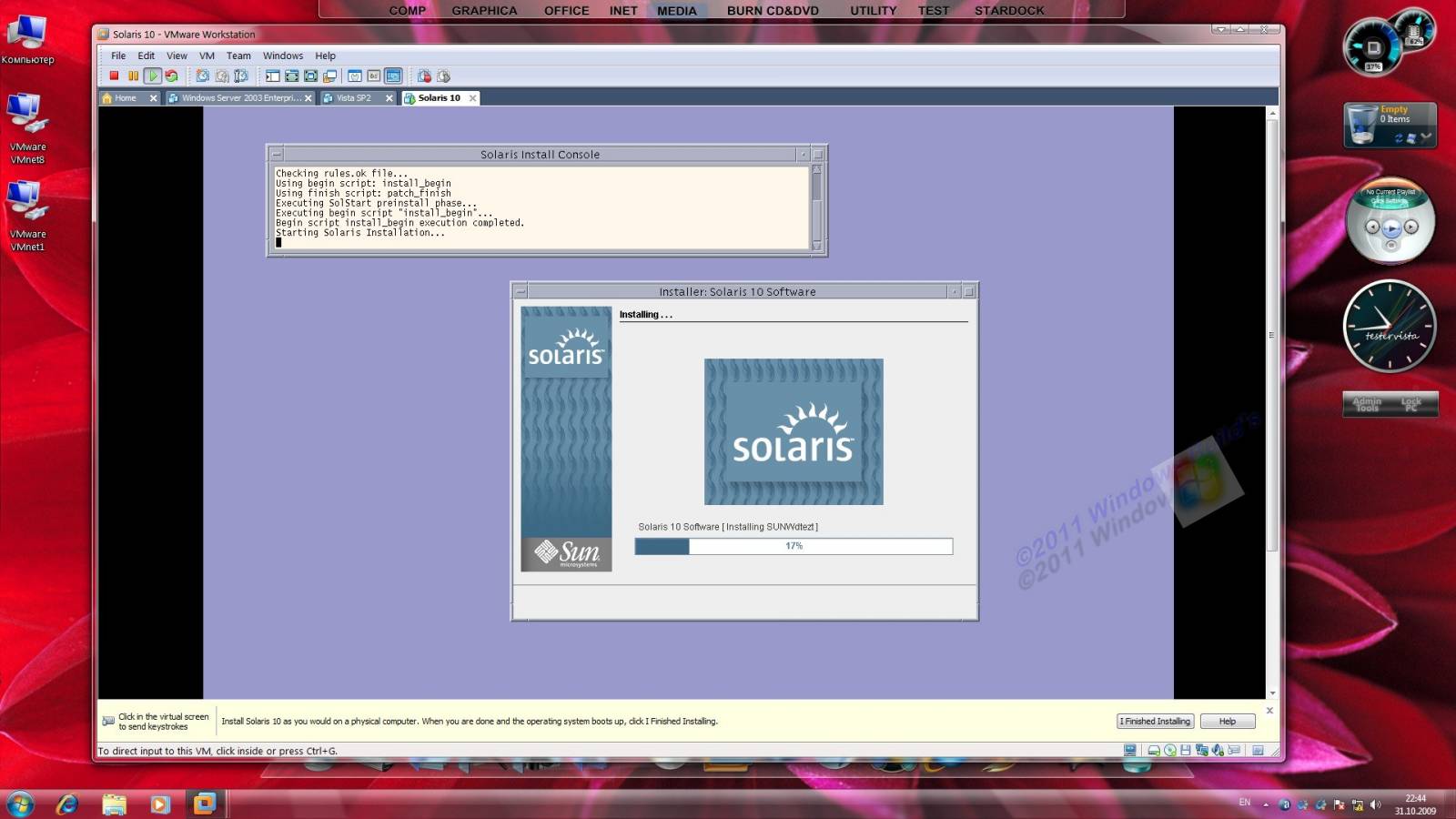Click the Help button in install bar
The width and height of the screenshot is (1456, 819).
click(1228, 722)
